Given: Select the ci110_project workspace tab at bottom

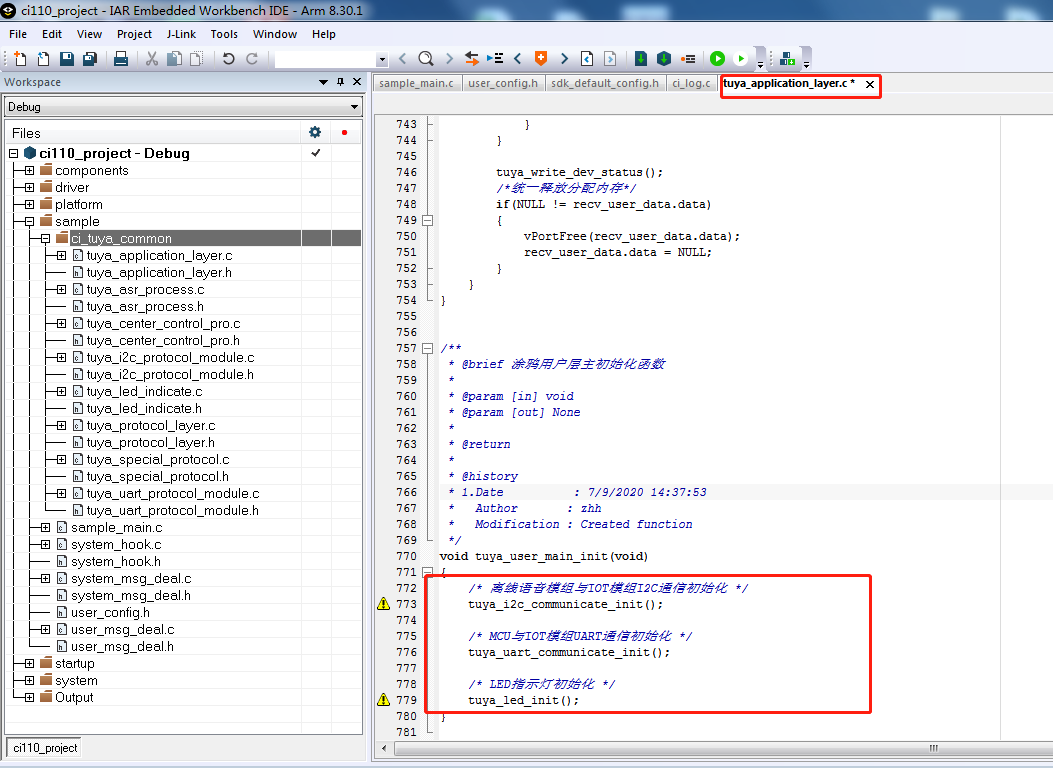Looking at the screenshot, I should coord(45,748).
